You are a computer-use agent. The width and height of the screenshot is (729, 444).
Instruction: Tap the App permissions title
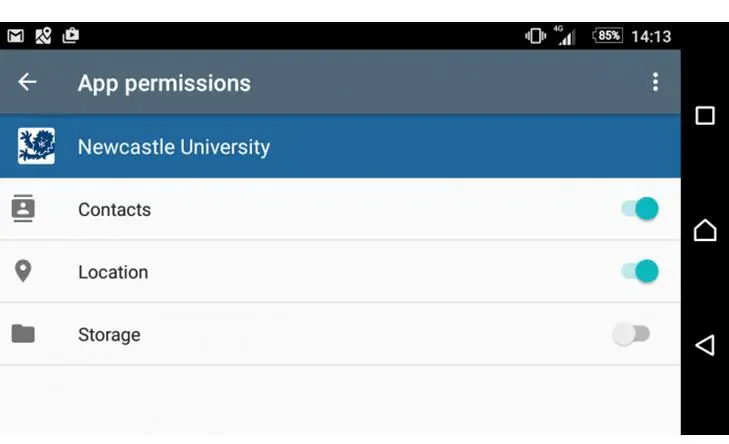point(164,83)
